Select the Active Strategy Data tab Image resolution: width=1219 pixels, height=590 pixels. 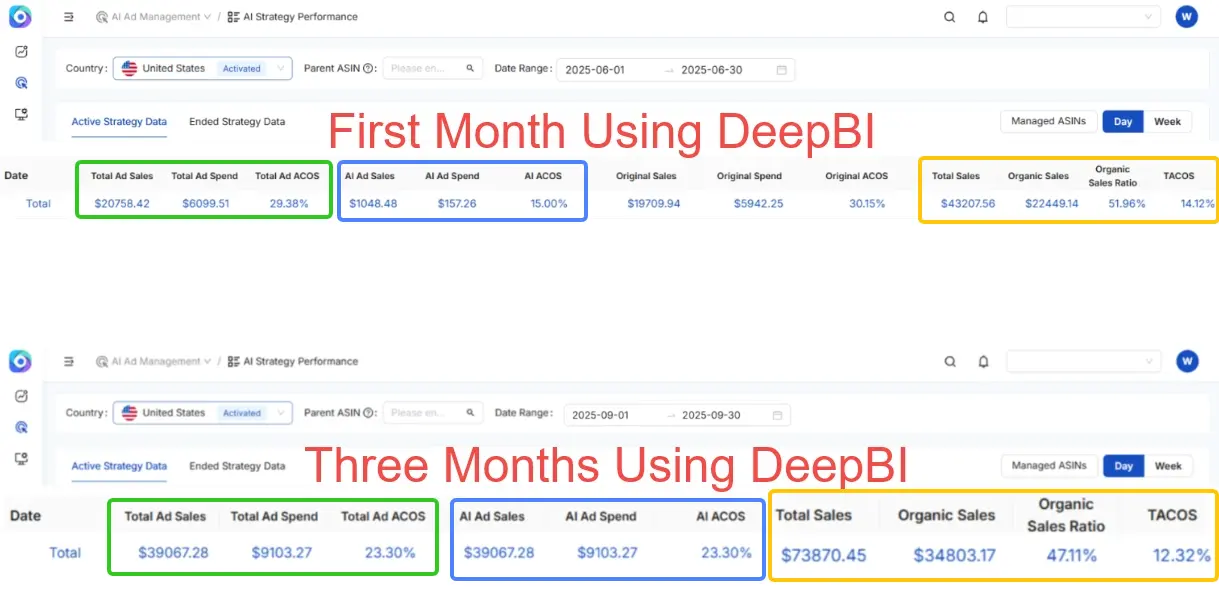(x=119, y=121)
